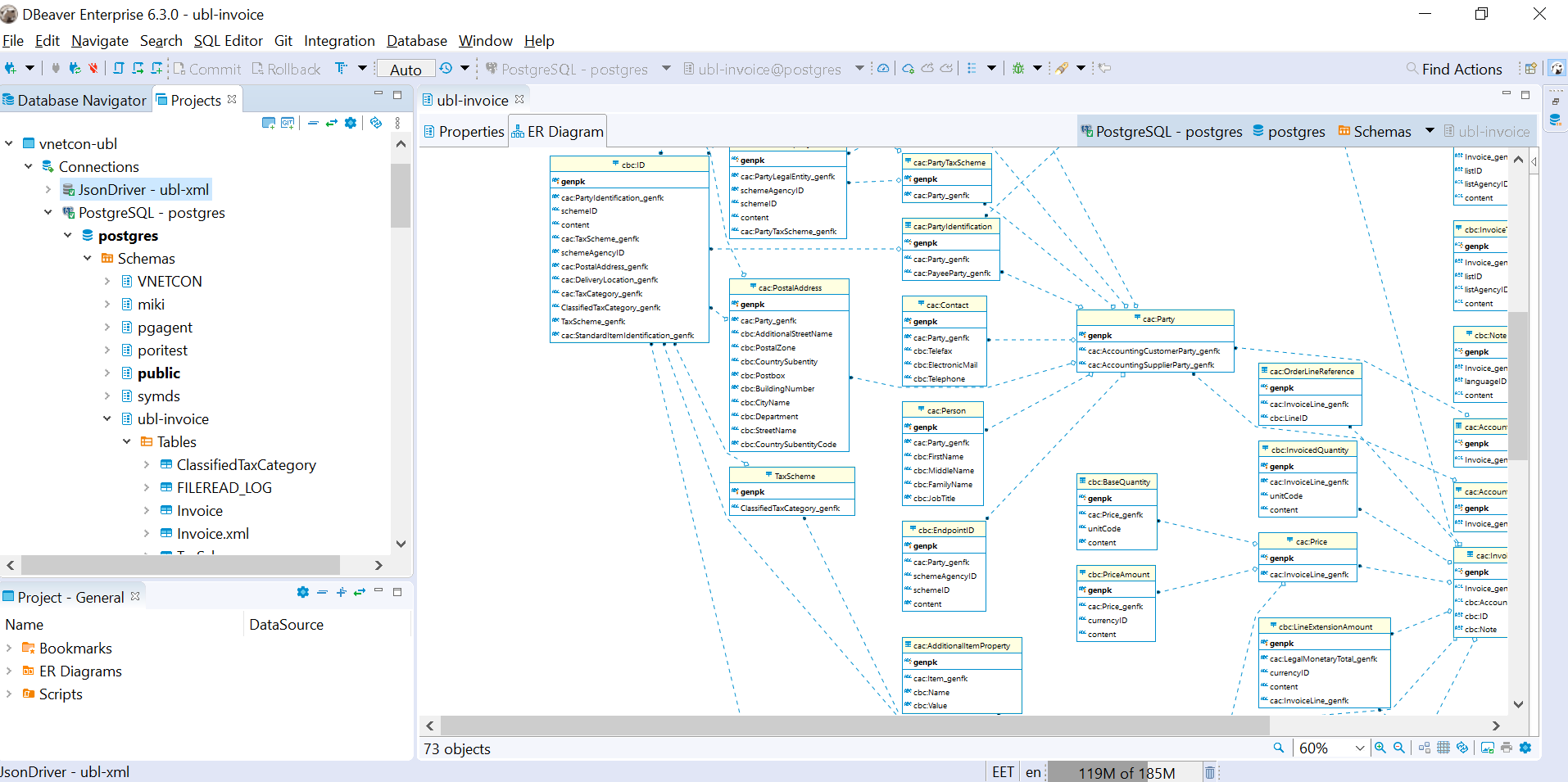
Task: Open the Create new Git project icon
Action: pyautogui.click(x=288, y=123)
